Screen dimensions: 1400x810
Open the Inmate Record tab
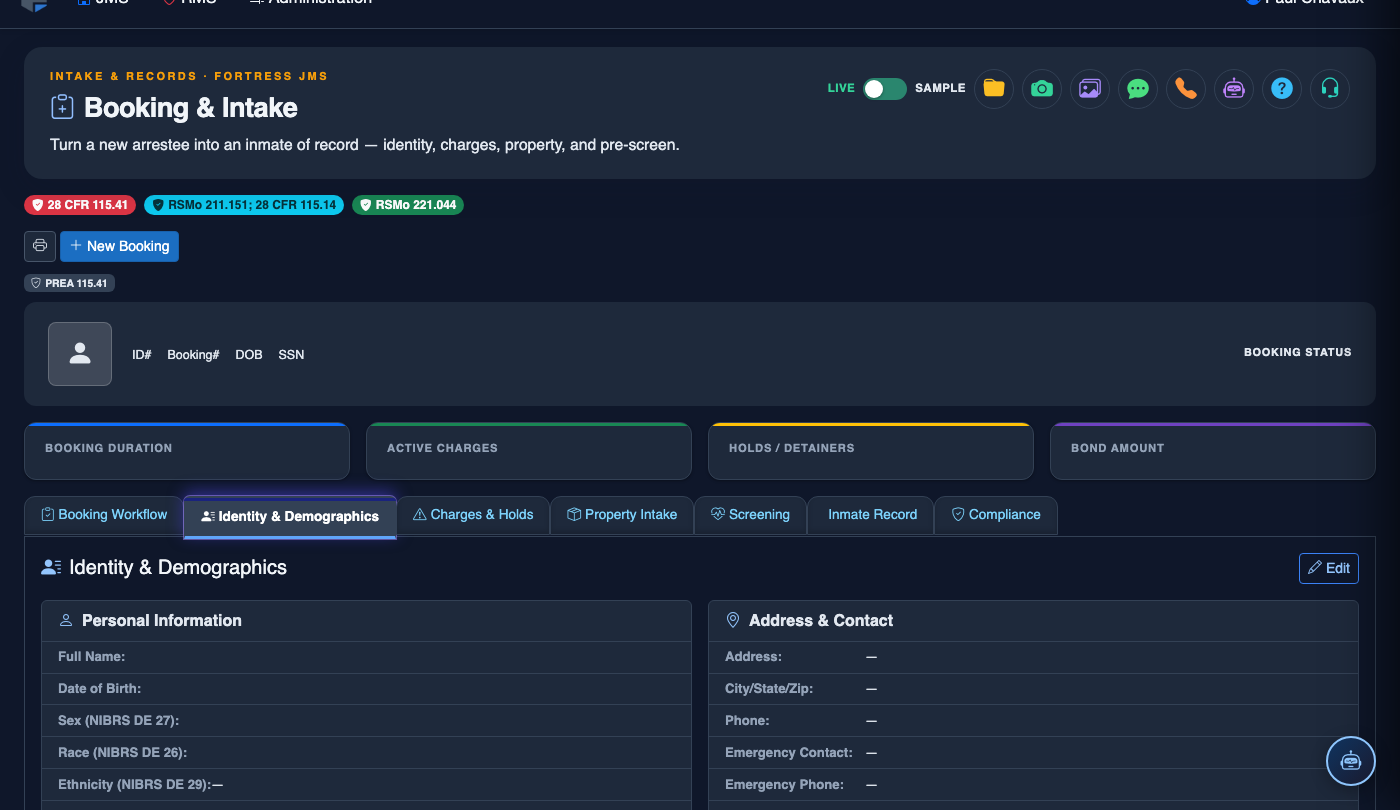(871, 515)
